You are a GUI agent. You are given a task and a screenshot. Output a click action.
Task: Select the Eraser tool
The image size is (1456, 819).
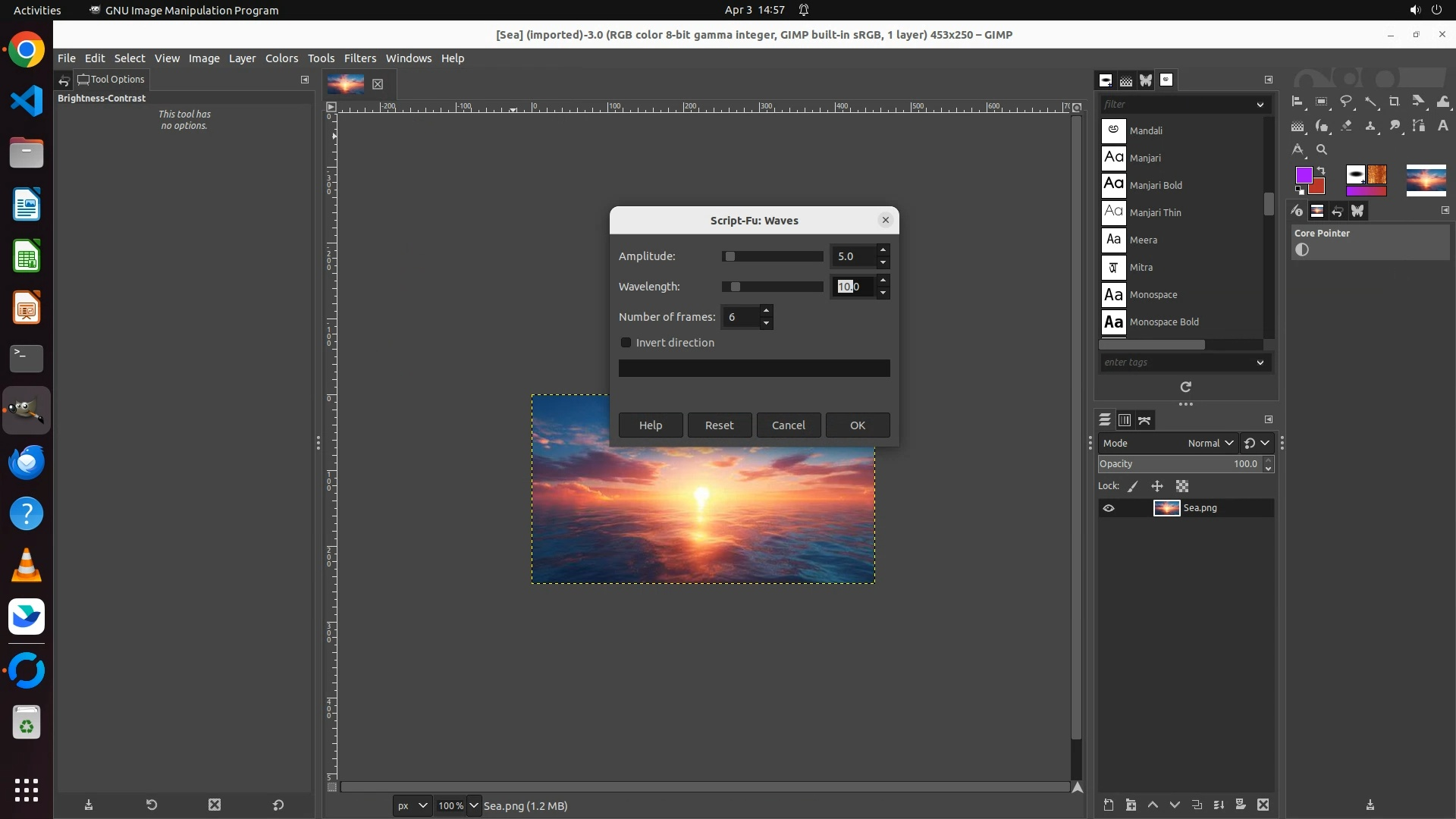tap(1346, 126)
